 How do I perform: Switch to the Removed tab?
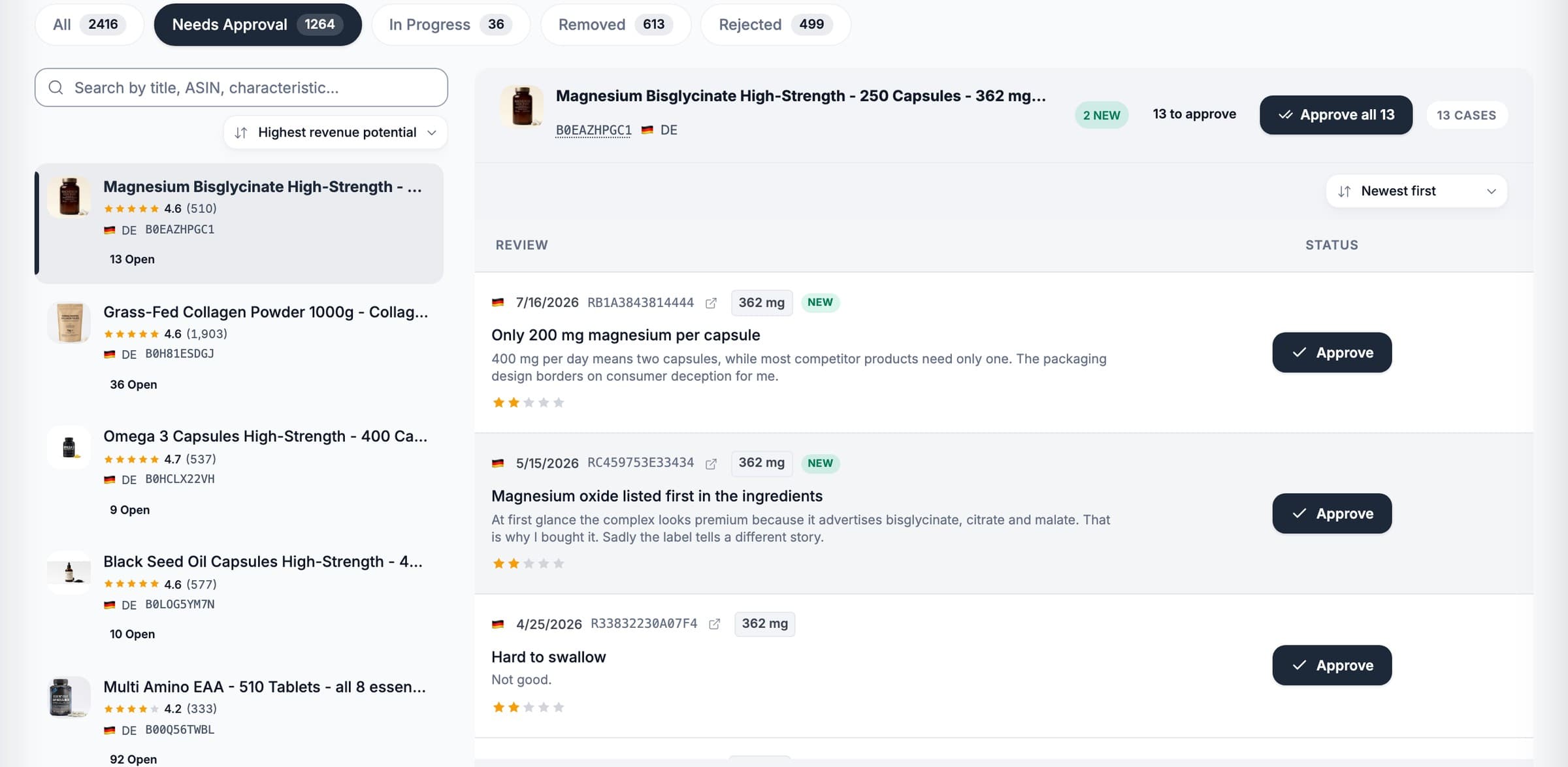(x=615, y=25)
